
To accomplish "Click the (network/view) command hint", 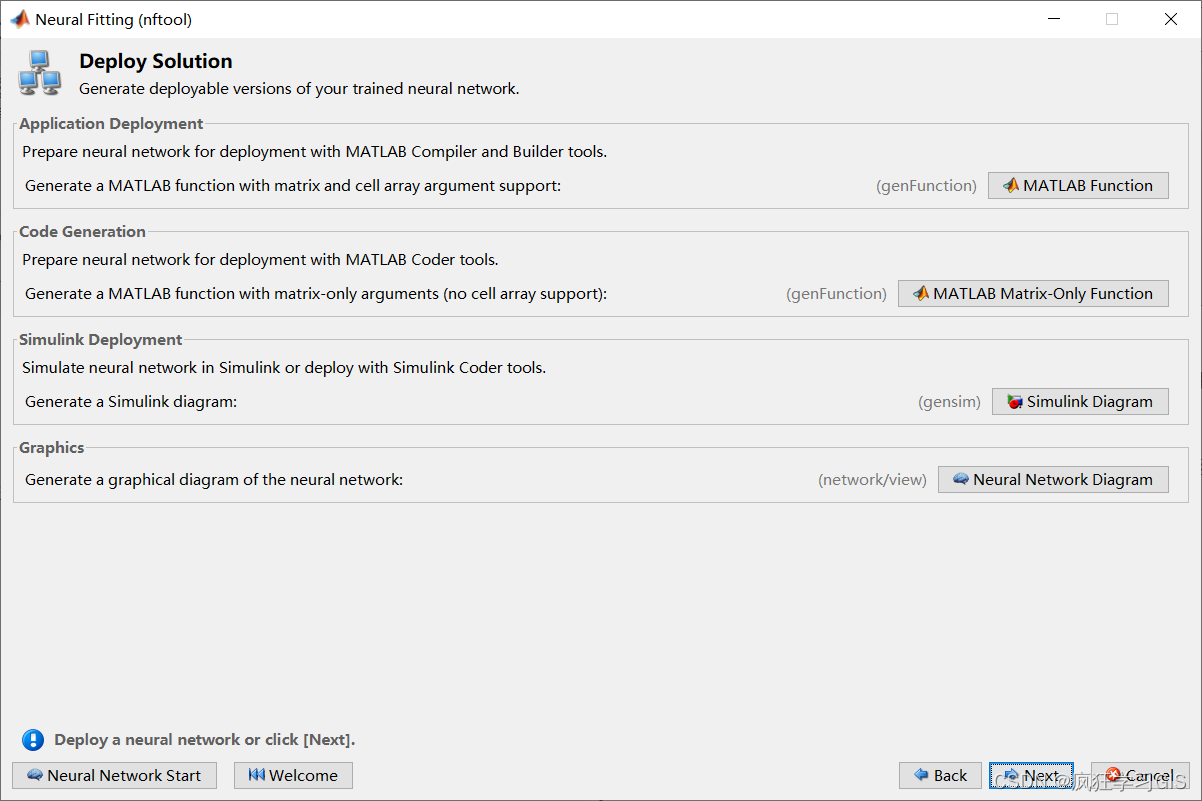I will 872,480.
